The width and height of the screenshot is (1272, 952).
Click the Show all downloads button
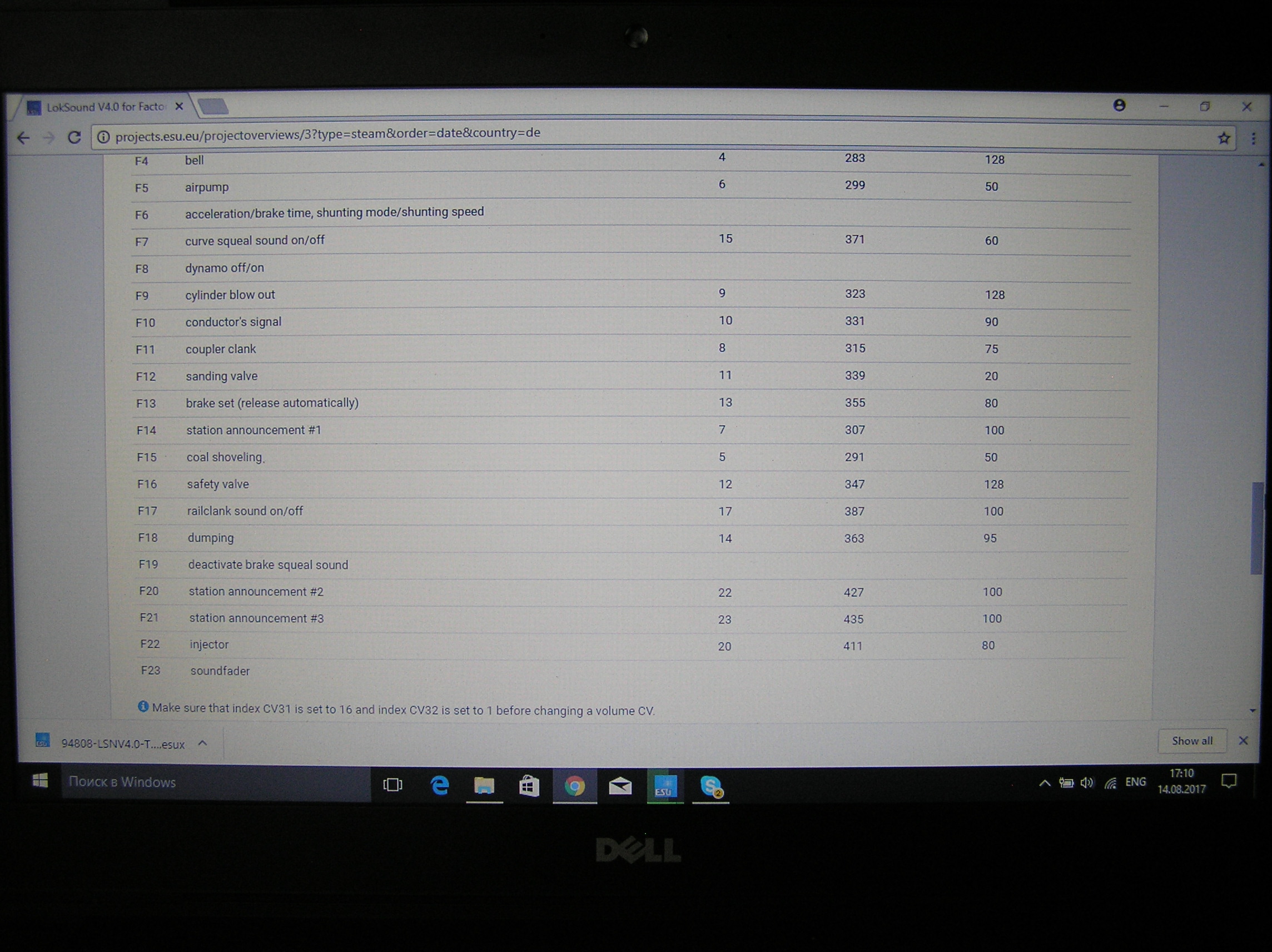[x=1191, y=741]
